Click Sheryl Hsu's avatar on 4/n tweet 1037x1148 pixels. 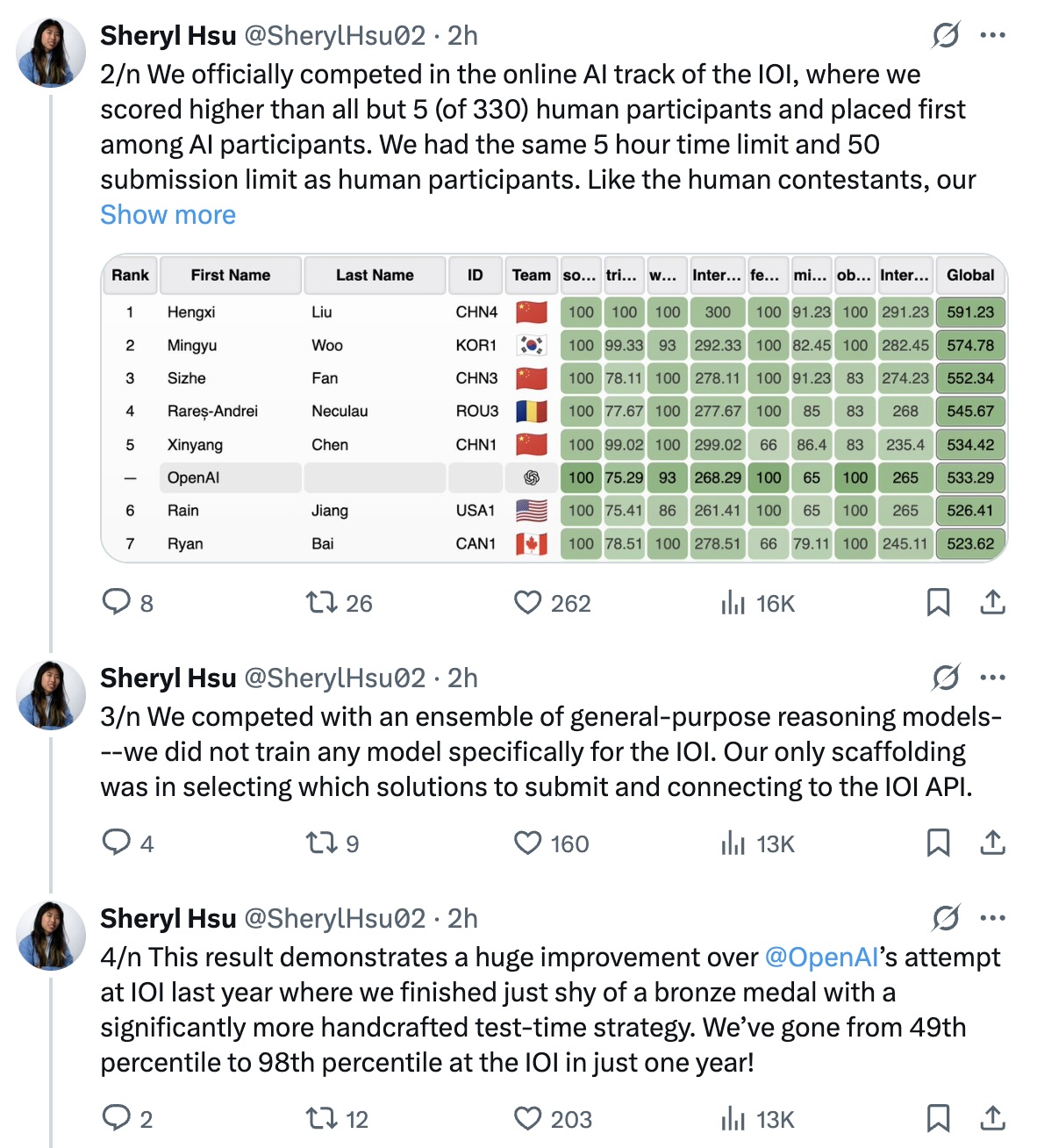tap(51, 936)
